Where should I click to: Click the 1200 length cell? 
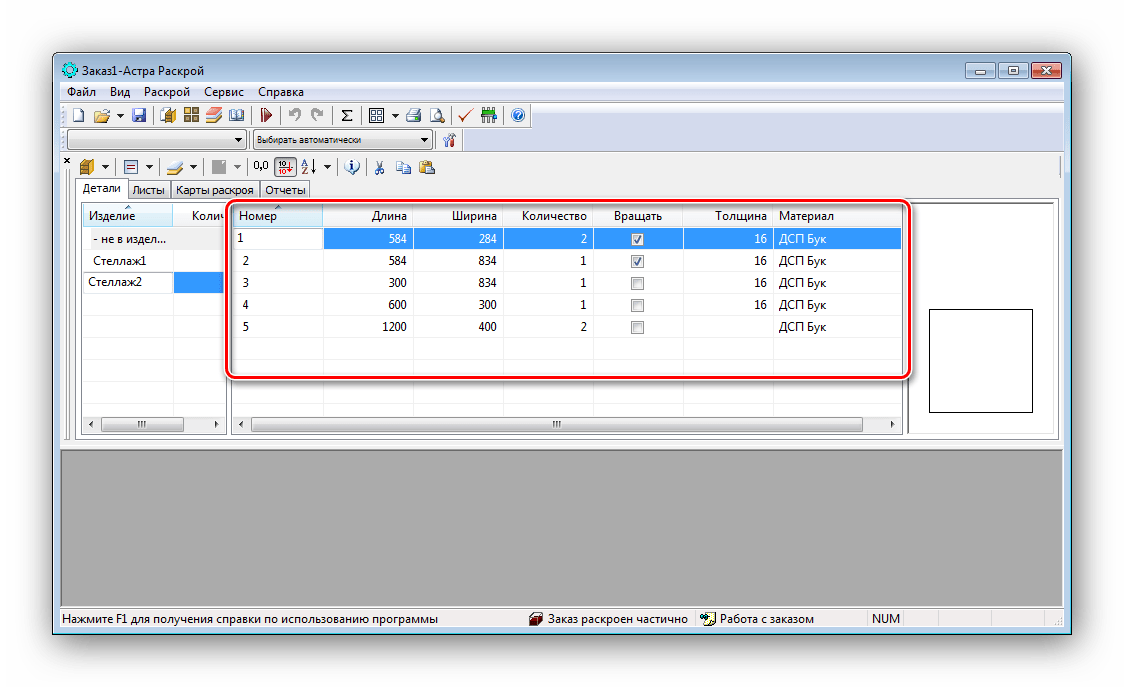click(368, 327)
